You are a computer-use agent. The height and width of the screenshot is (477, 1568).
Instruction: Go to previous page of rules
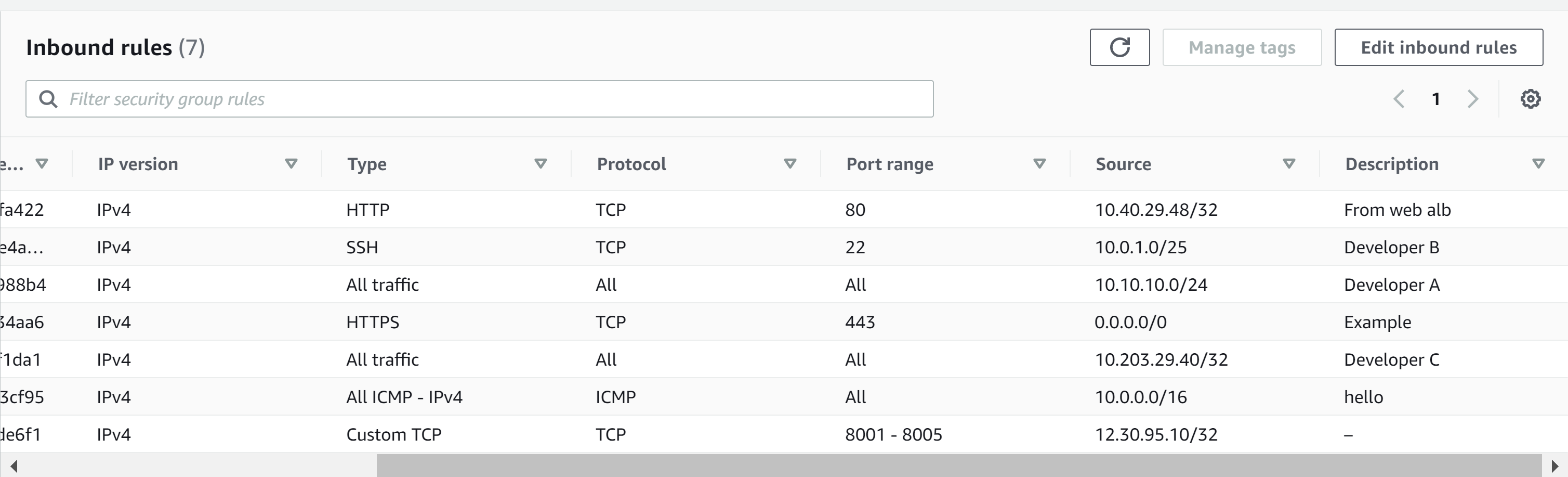pos(1399,99)
